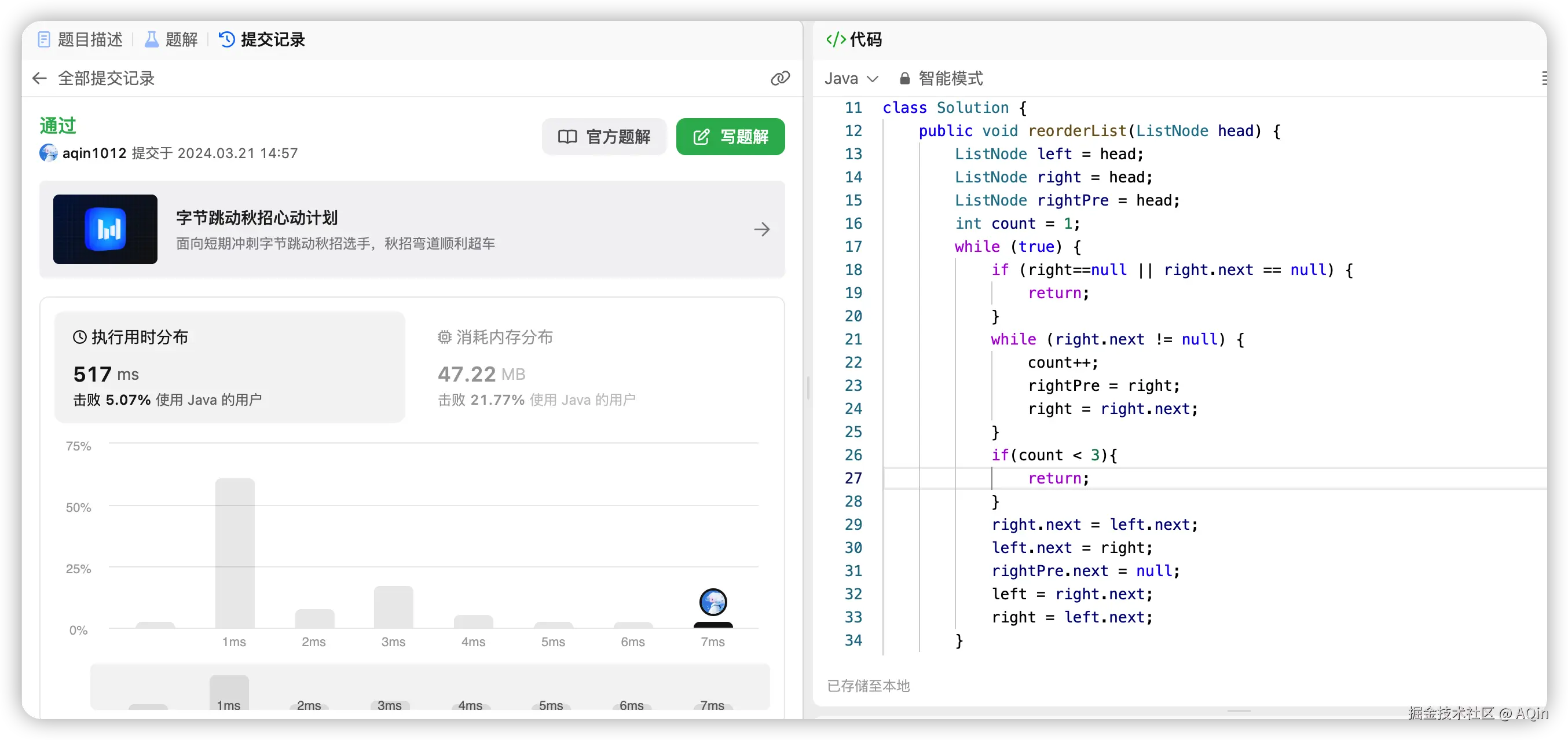The width and height of the screenshot is (1568, 740).
Task: Click the back arrow beside 全部提交记录
Action: click(x=39, y=78)
